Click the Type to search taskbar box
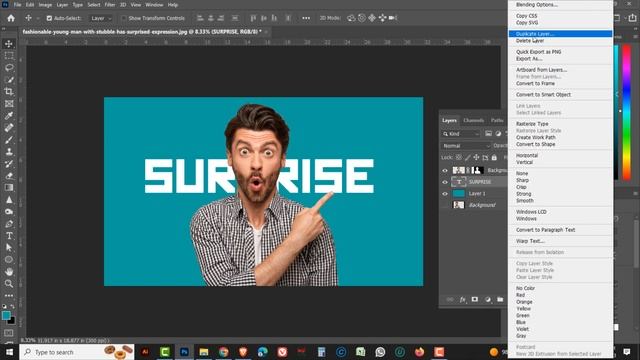The image size is (640, 360). tap(77, 352)
